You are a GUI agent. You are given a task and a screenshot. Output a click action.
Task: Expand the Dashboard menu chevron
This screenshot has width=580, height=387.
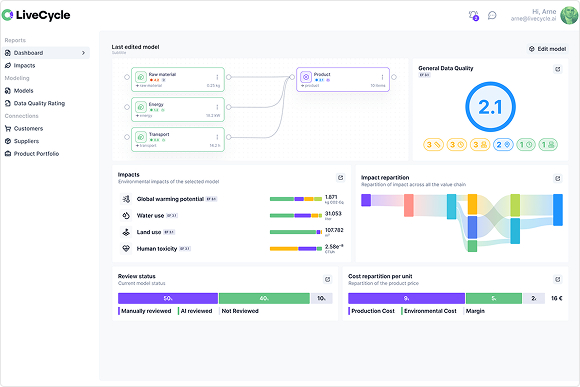tap(83, 53)
